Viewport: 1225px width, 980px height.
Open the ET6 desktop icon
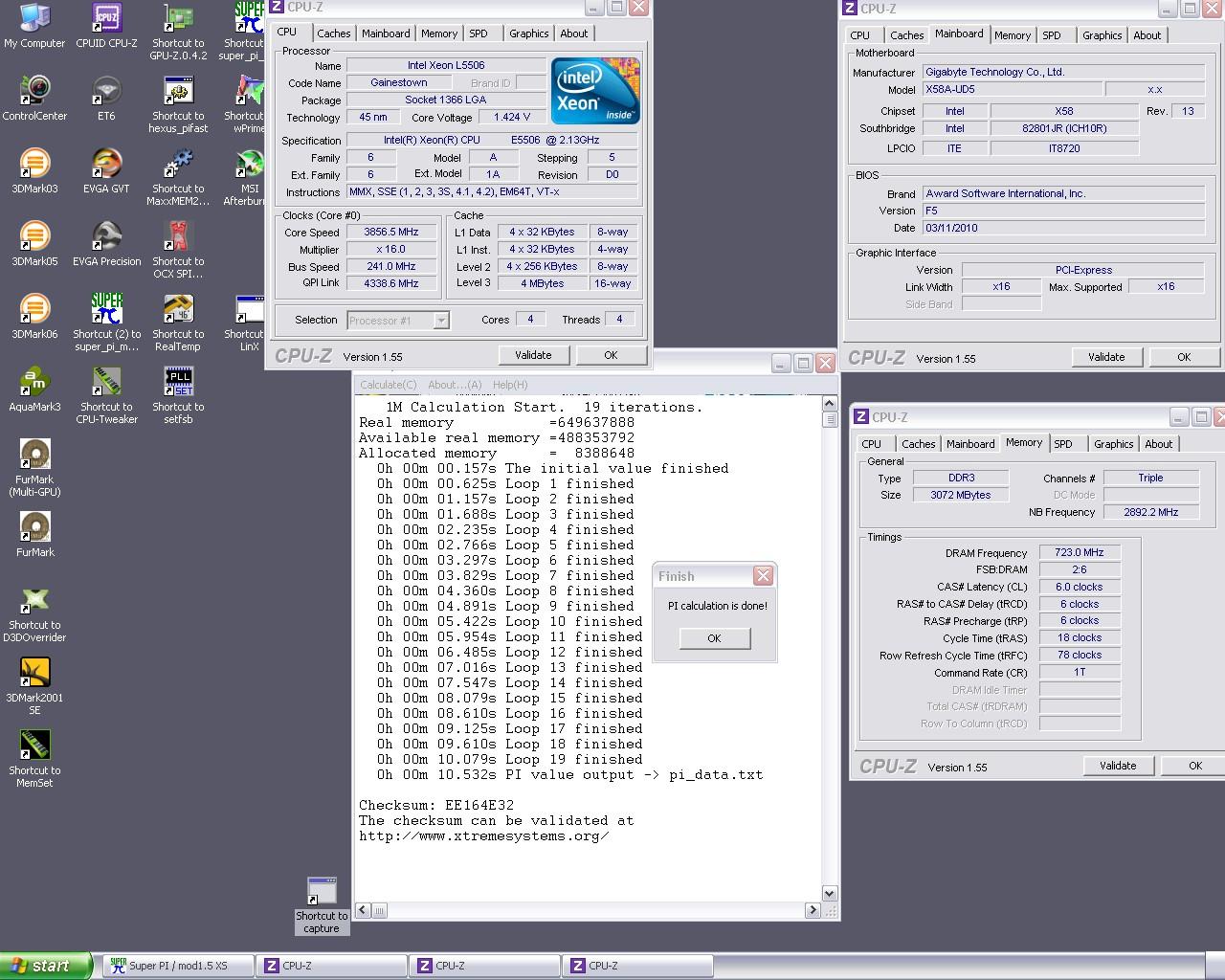(106, 99)
